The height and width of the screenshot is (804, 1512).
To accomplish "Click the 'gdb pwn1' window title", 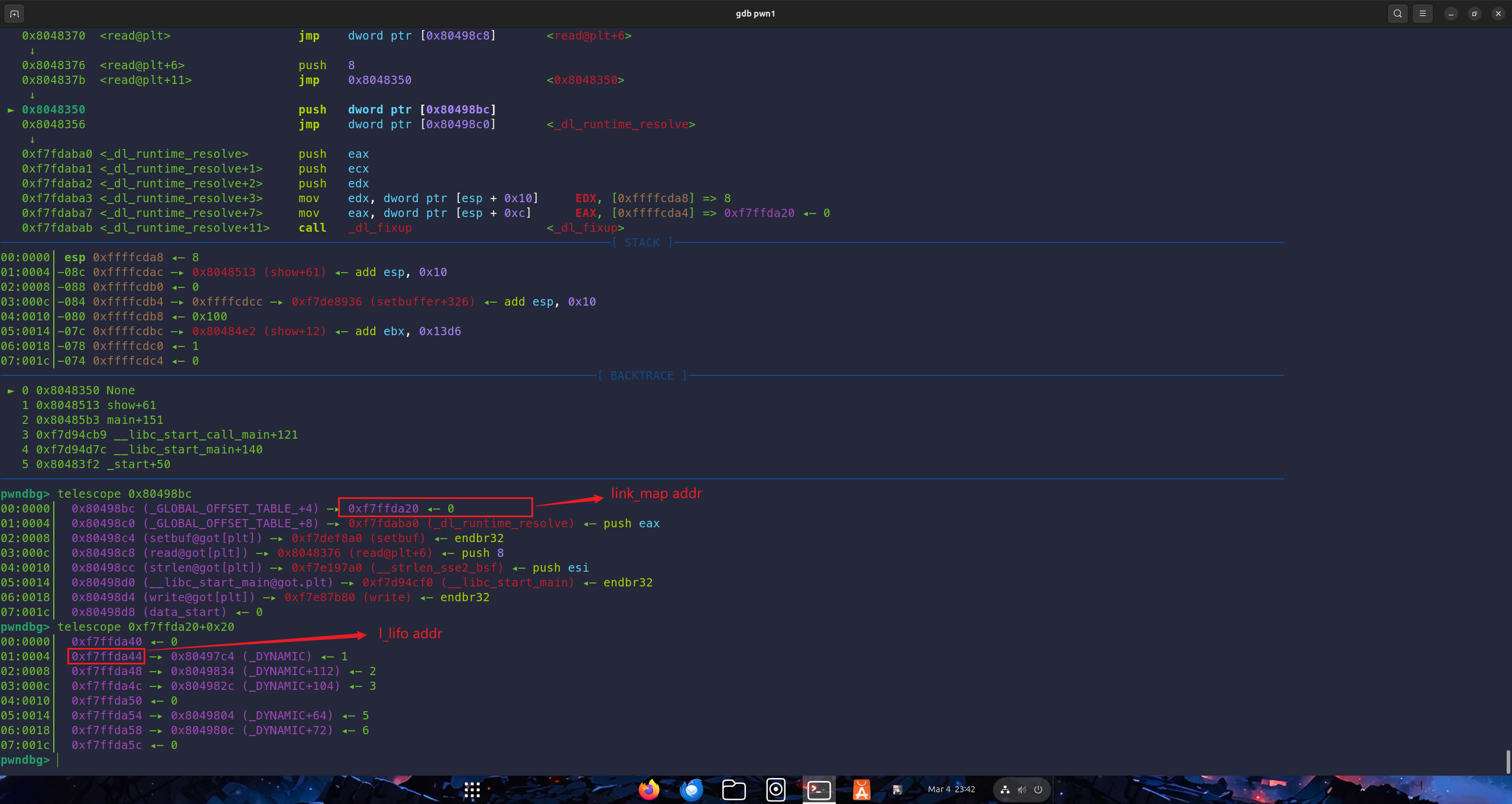I will point(755,14).
